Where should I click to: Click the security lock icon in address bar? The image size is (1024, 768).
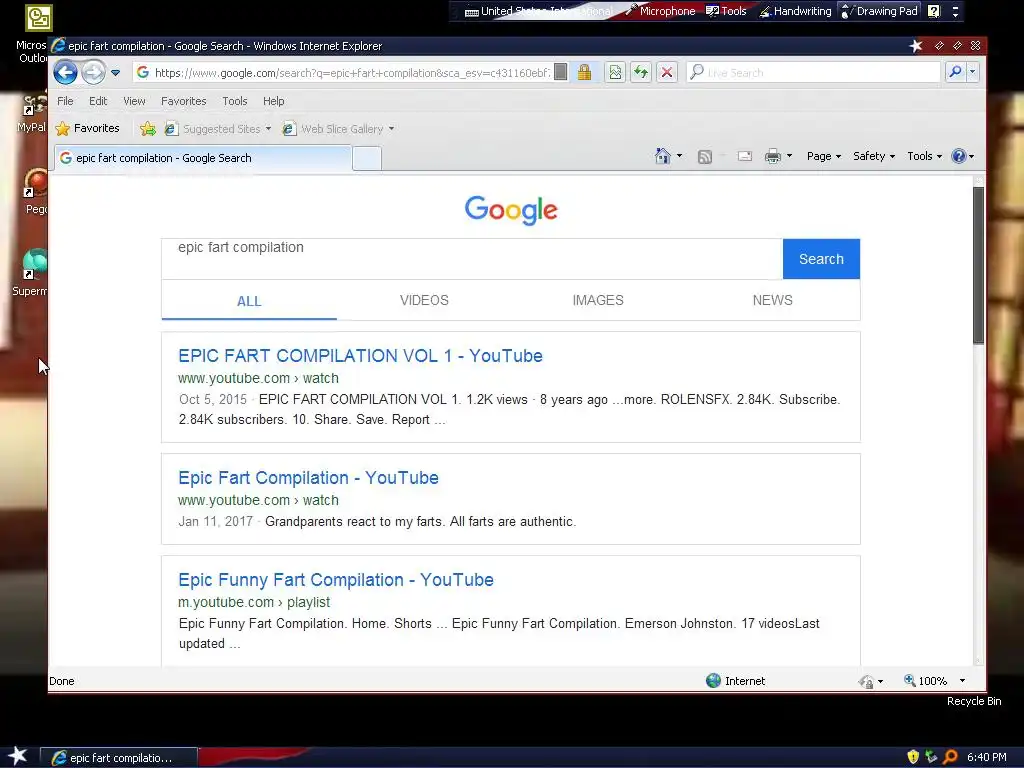pyautogui.click(x=584, y=72)
